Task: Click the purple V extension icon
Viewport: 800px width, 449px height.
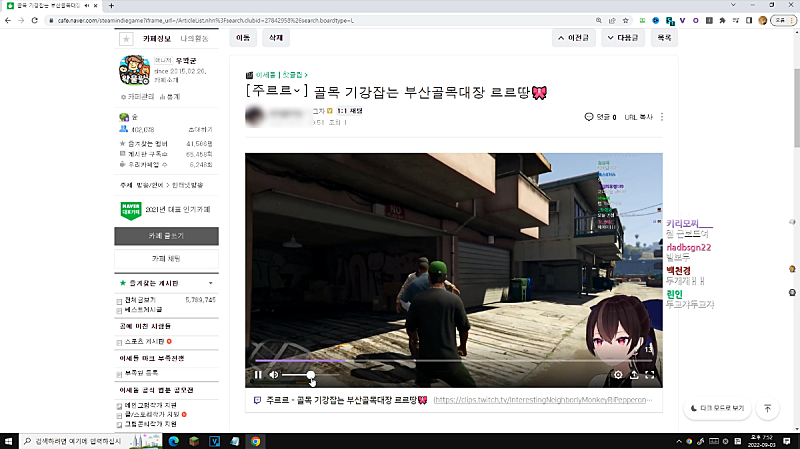Action: [682, 20]
